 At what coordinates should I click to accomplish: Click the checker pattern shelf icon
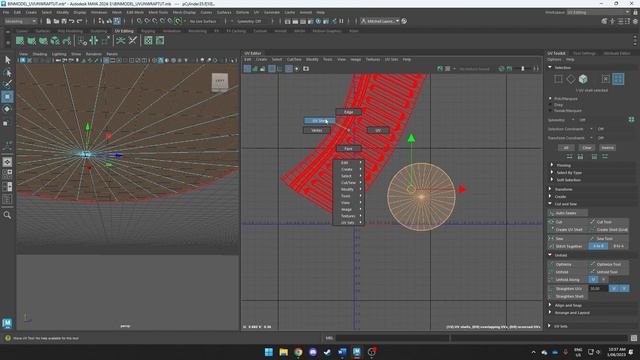[148, 40]
